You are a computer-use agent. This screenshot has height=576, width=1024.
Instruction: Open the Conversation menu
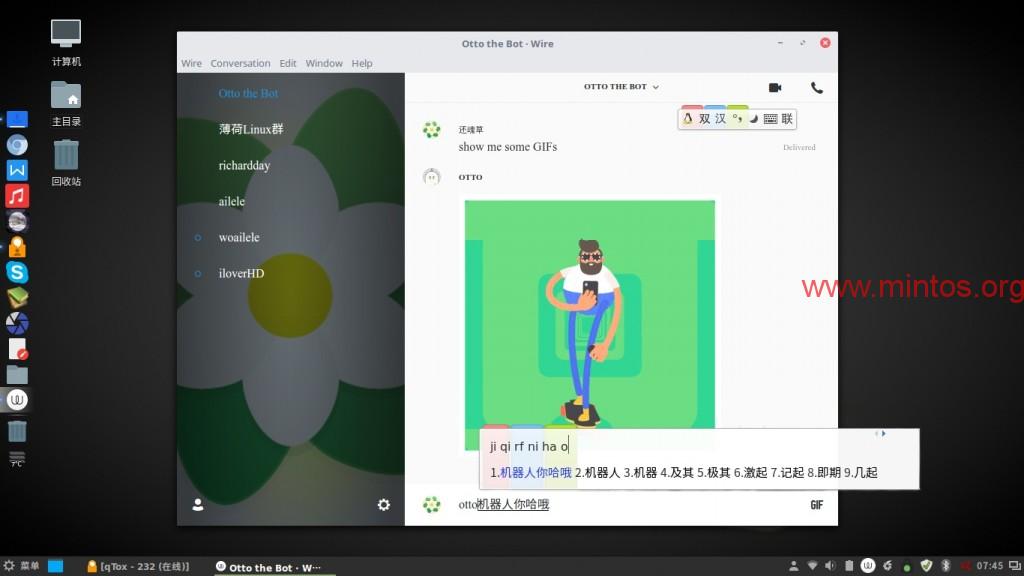(240, 63)
